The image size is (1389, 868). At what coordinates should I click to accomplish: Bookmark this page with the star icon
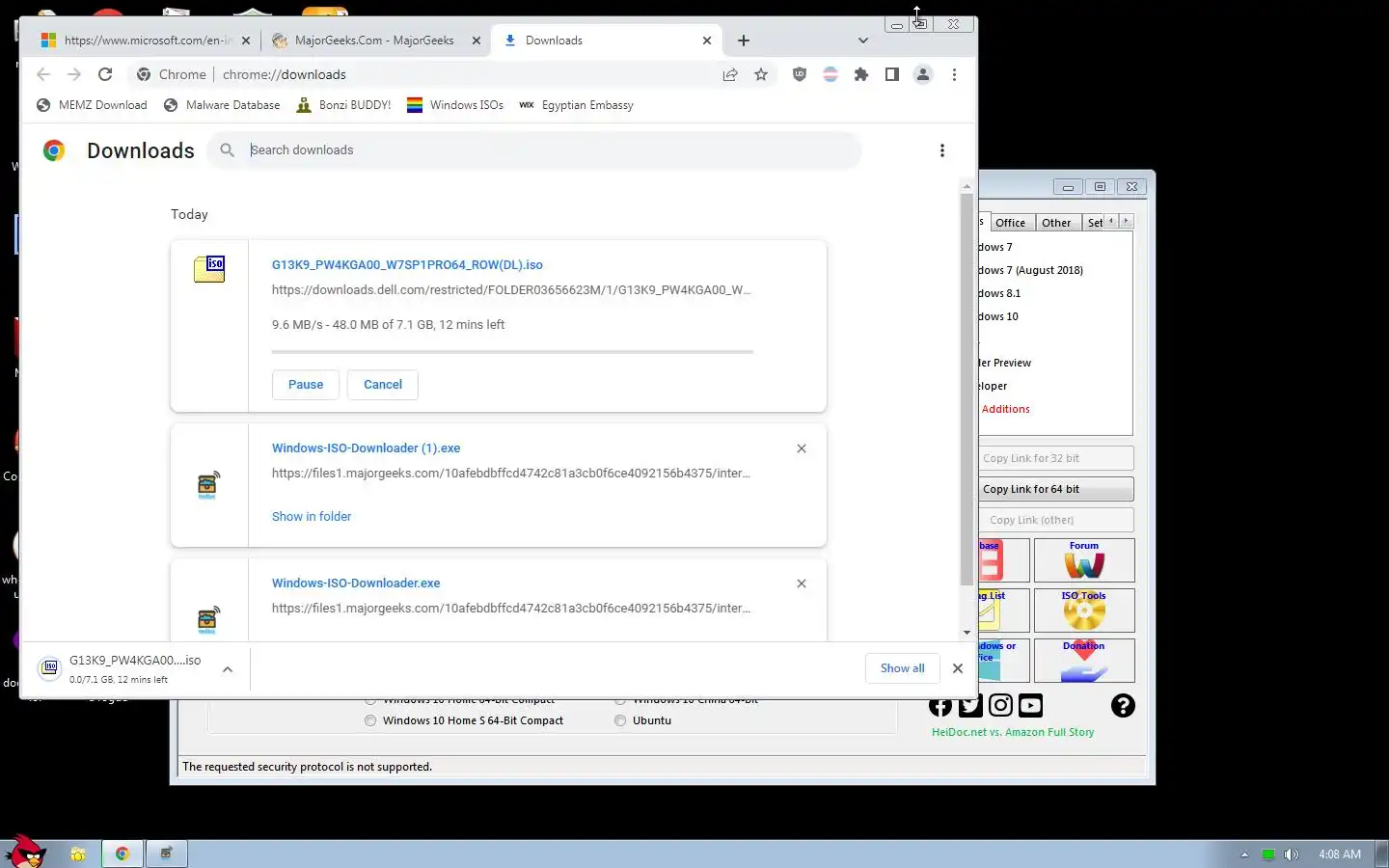[761, 74]
